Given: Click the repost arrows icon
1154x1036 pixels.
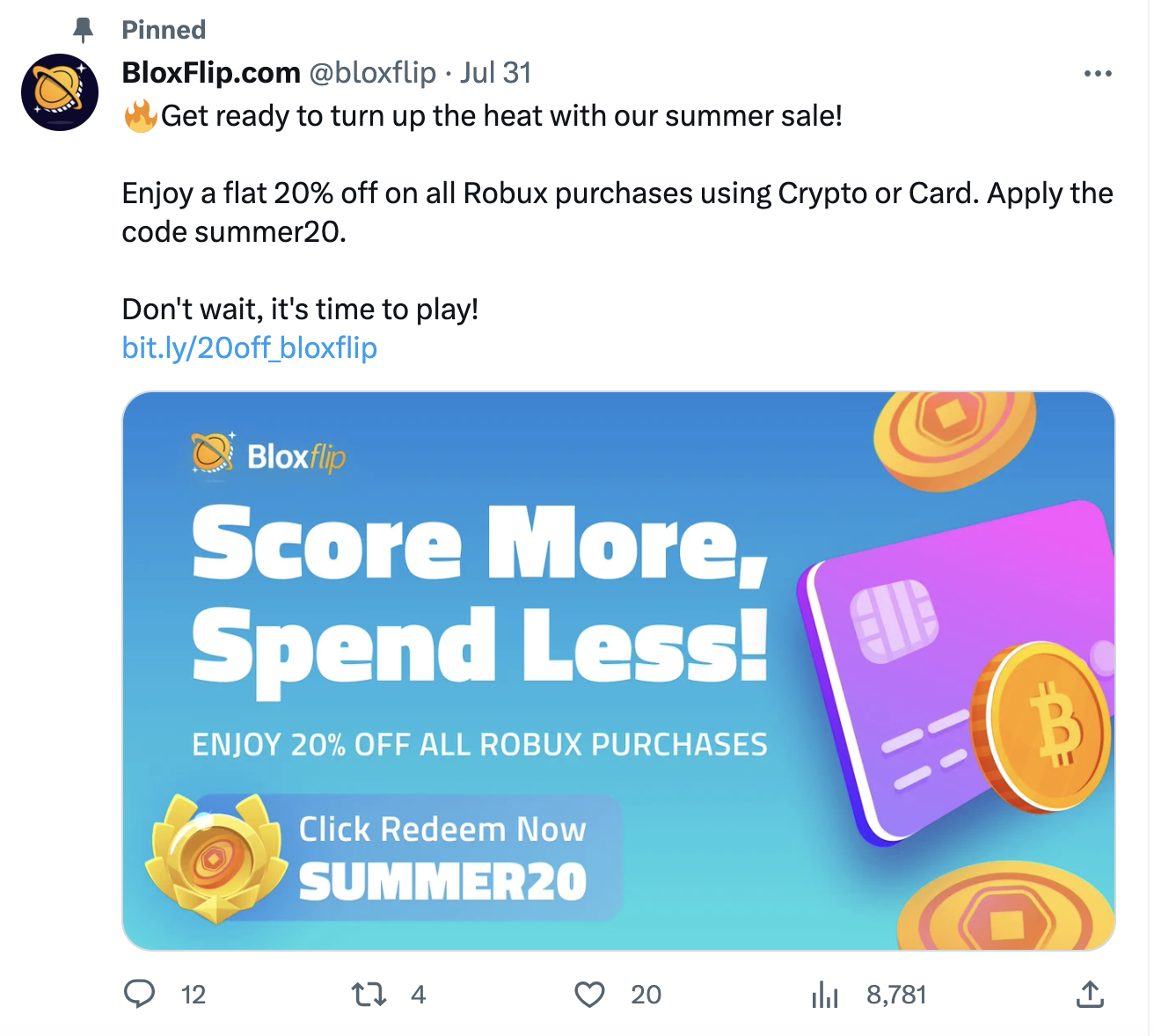Looking at the screenshot, I should point(369,995).
